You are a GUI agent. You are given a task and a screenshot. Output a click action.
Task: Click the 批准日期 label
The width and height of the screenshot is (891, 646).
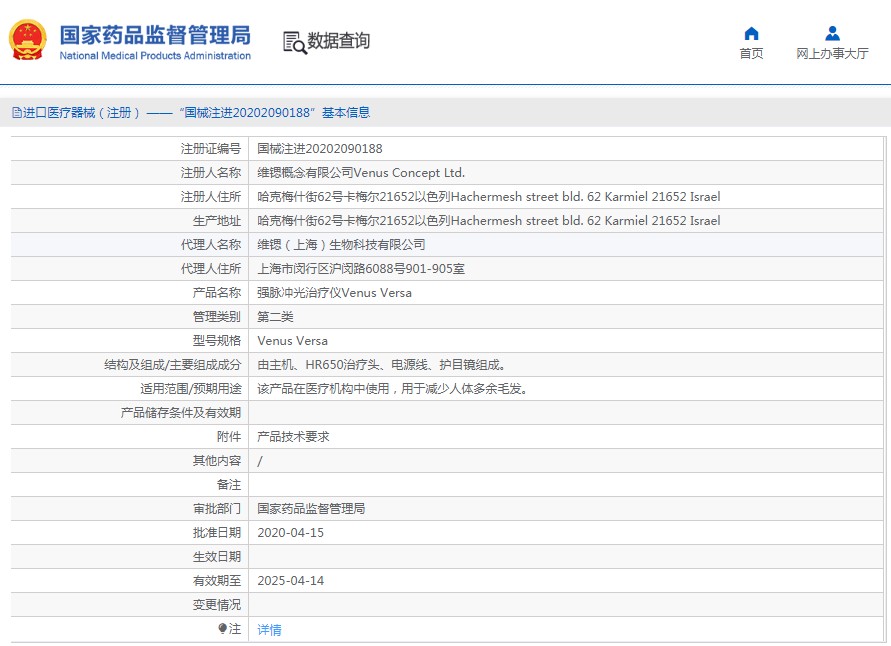click(x=217, y=533)
